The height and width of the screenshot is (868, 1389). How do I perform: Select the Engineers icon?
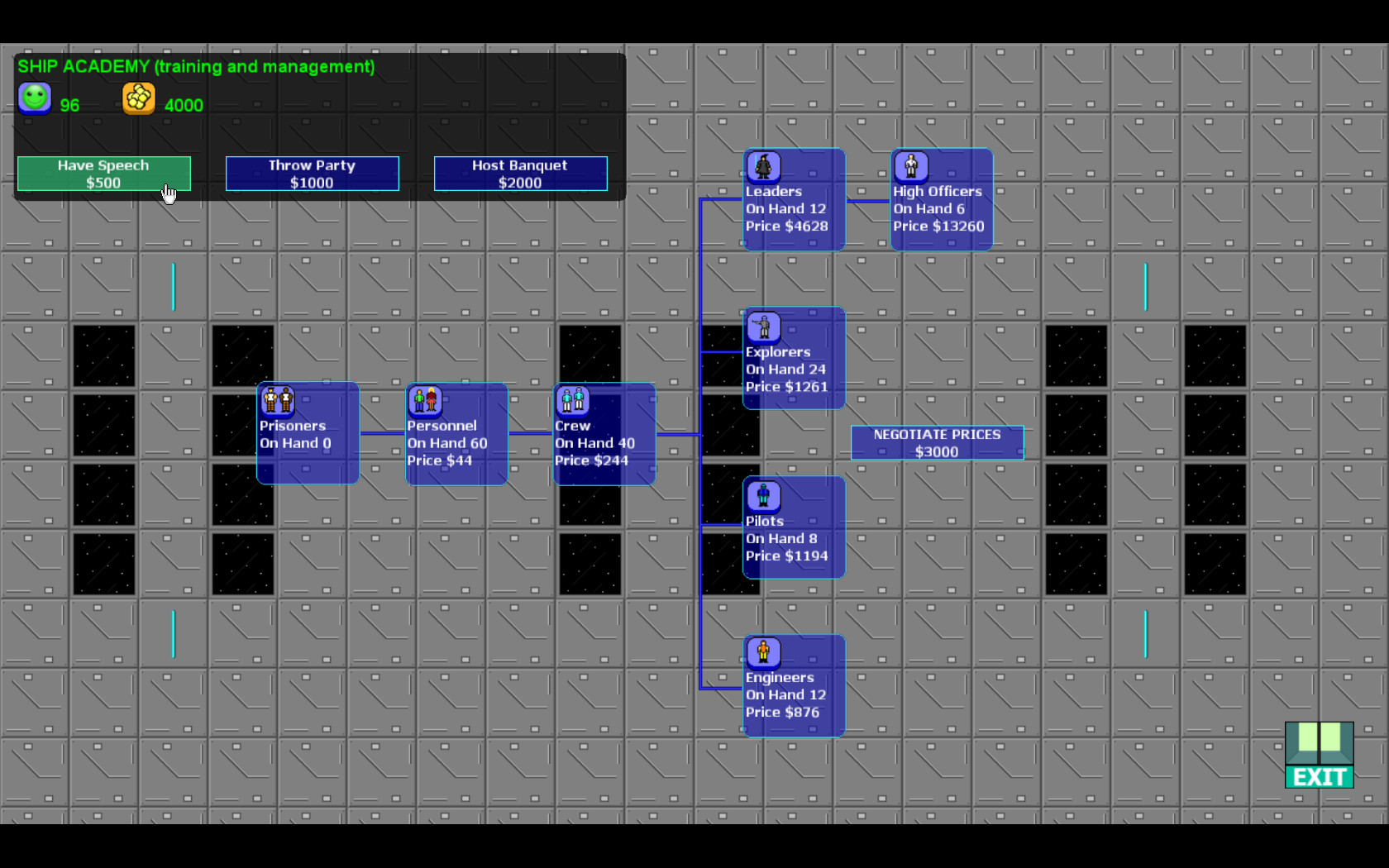click(x=764, y=652)
